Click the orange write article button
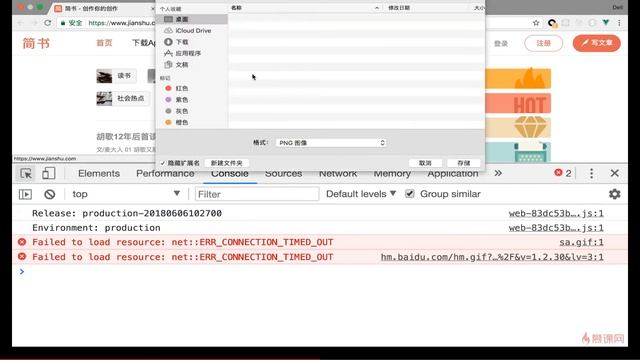The width and height of the screenshot is (640, 360). coord(596,43)
